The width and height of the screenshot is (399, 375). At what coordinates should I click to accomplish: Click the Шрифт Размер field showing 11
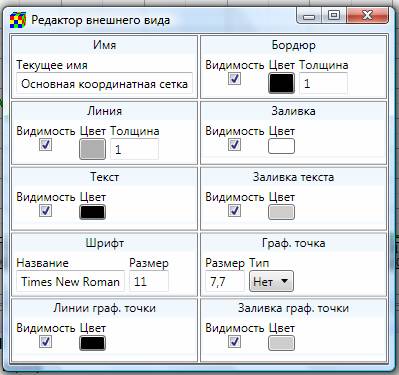[149, 281]
